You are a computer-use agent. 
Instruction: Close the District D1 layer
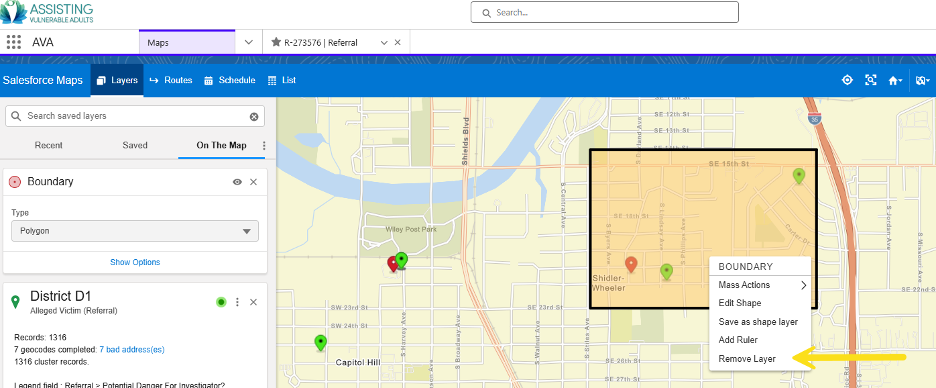tap(253, 302)
